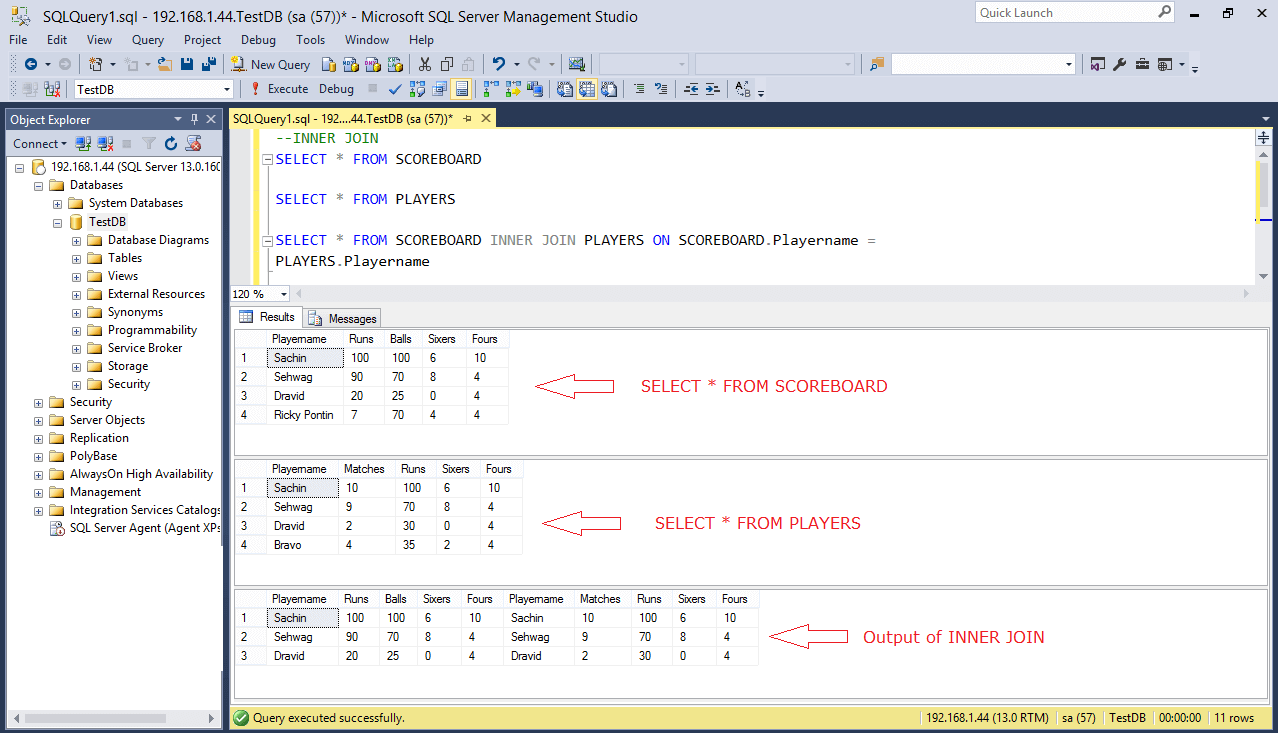Click inside the Quick Launch search box

pyautogui.click(x=1060, y=12)
